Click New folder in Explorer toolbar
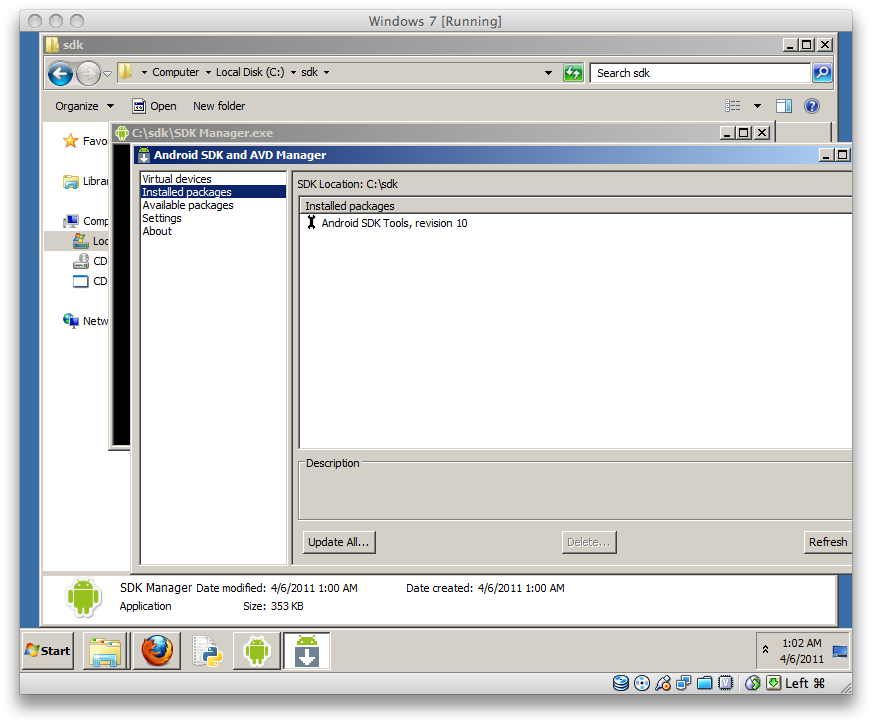 point(219,106)
